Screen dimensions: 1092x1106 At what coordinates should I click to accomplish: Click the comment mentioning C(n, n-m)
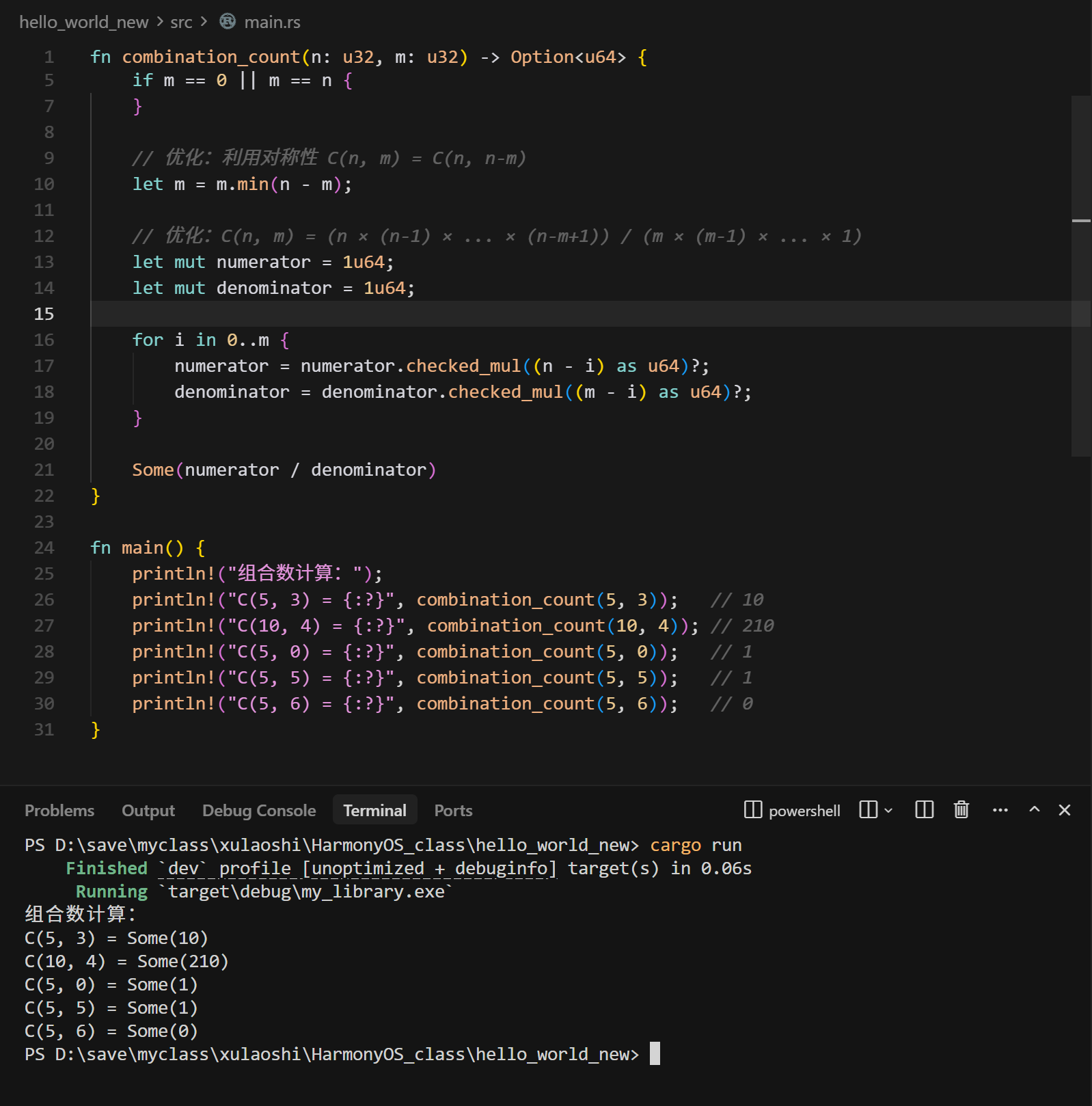coord(329,158)
